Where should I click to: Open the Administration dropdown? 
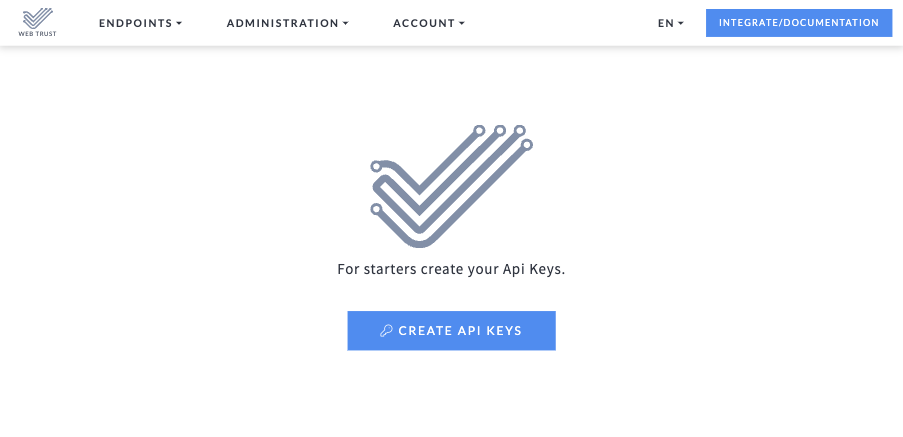pos(287,23)
